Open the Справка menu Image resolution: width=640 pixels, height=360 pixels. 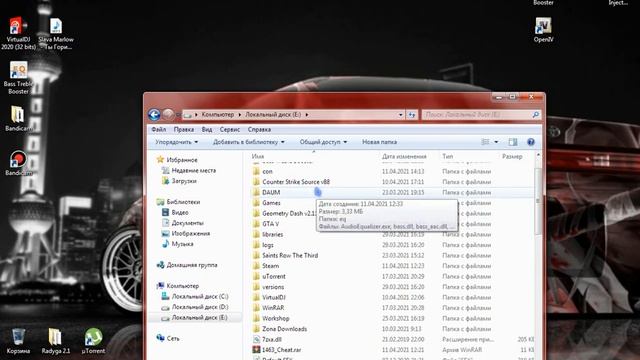[x=259, y=129]
